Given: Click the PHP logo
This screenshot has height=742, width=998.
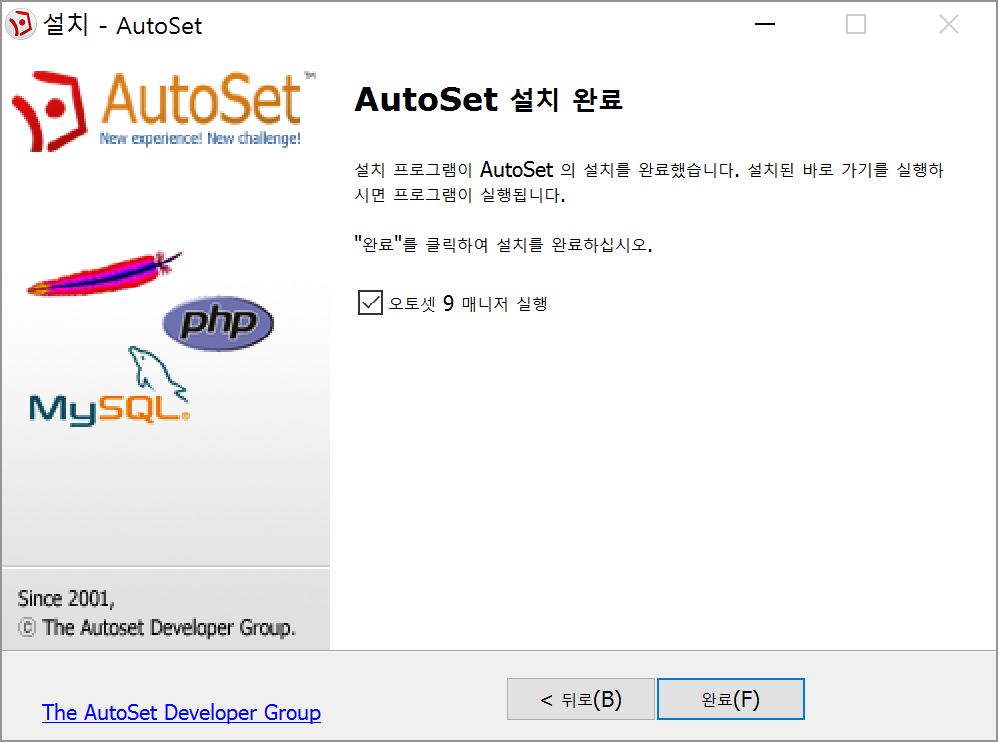Looking at the screenshot, I should pyautogui.click(x=218, y=323).
